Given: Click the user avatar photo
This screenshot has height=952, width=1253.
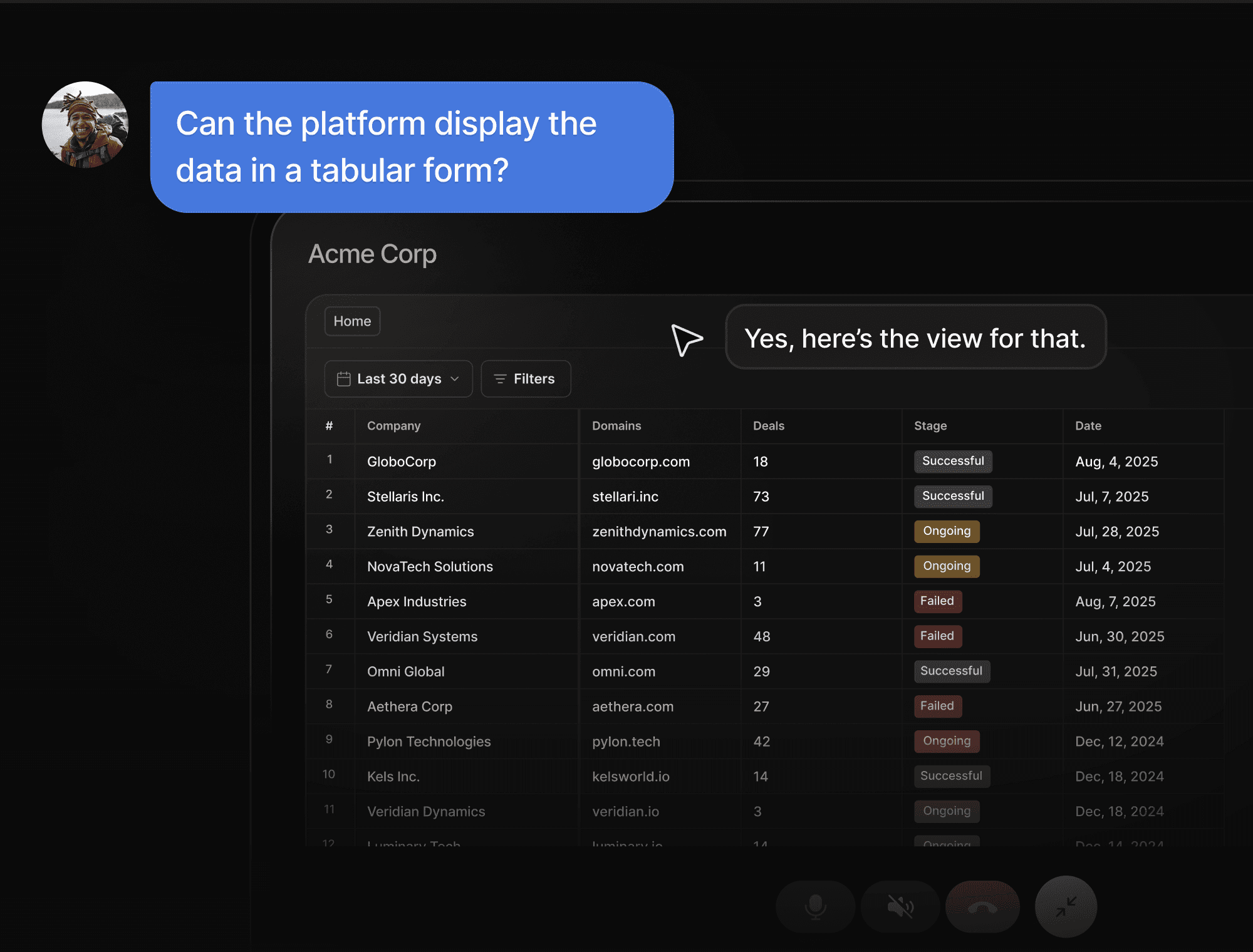Looking at the screenshot, I should 85,125.
